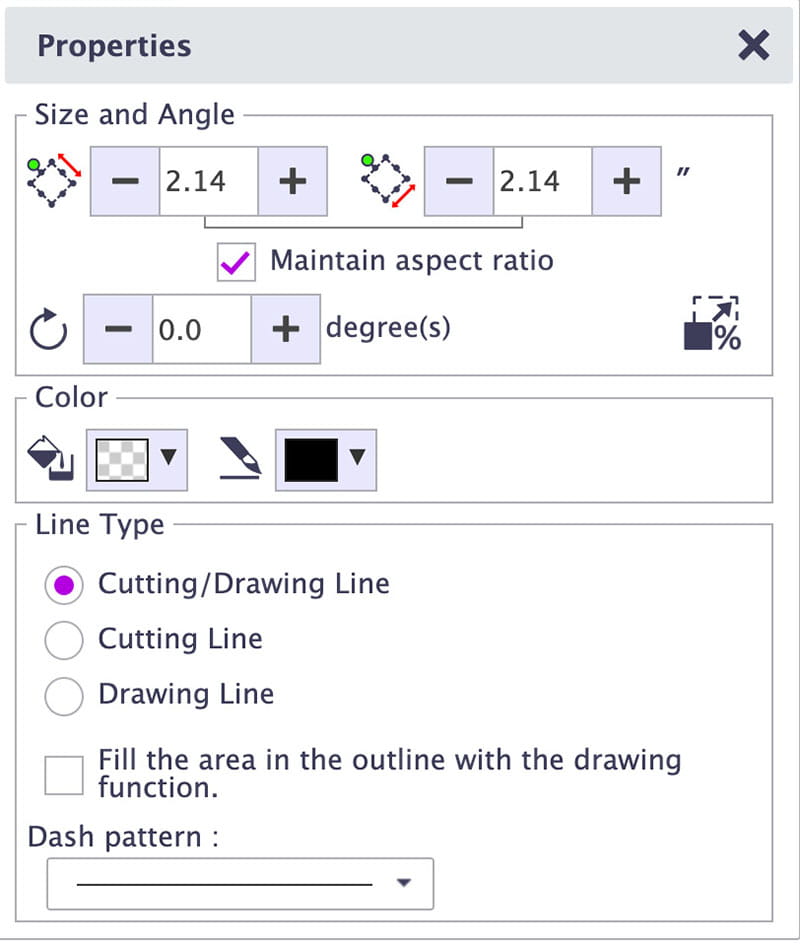
Task: Open the fill color dropdown
Action: pos(168,459)
